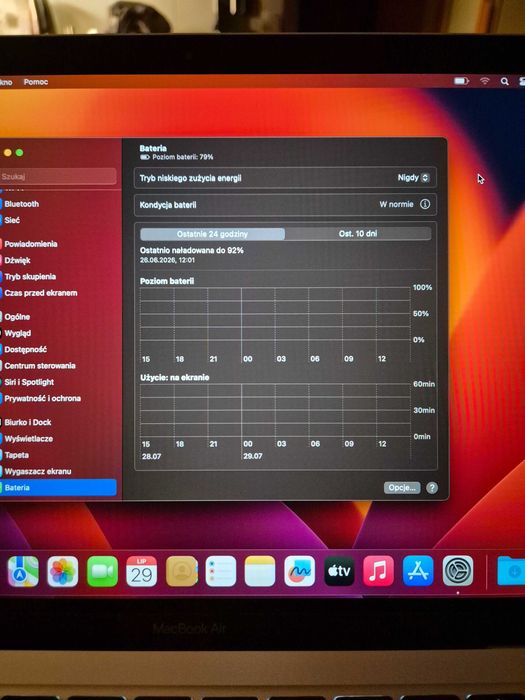Select Bateria in the sidebar
Screen dimensions: 525x700
tap(58, 488)
